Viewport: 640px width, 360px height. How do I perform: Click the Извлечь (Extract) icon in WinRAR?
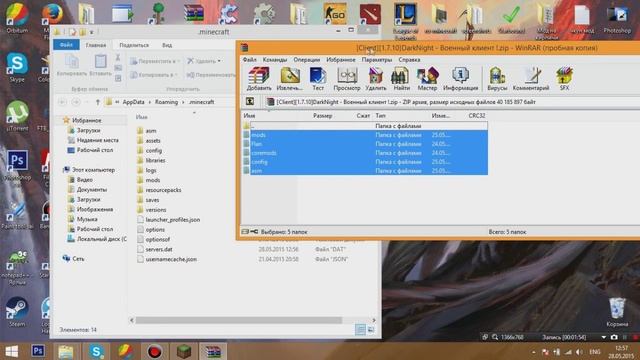coord(290,79)
